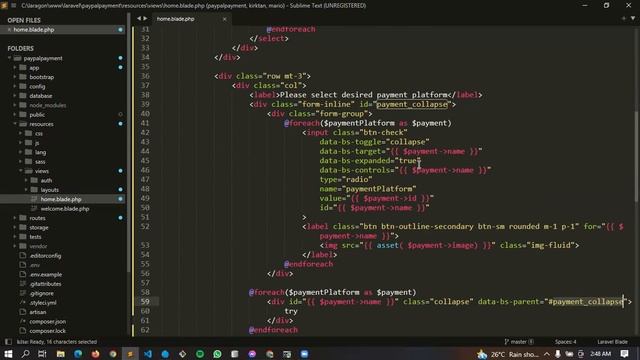Select home.blade.php under Open Files
Screen dimensions: 640x360
click(34, 30)
